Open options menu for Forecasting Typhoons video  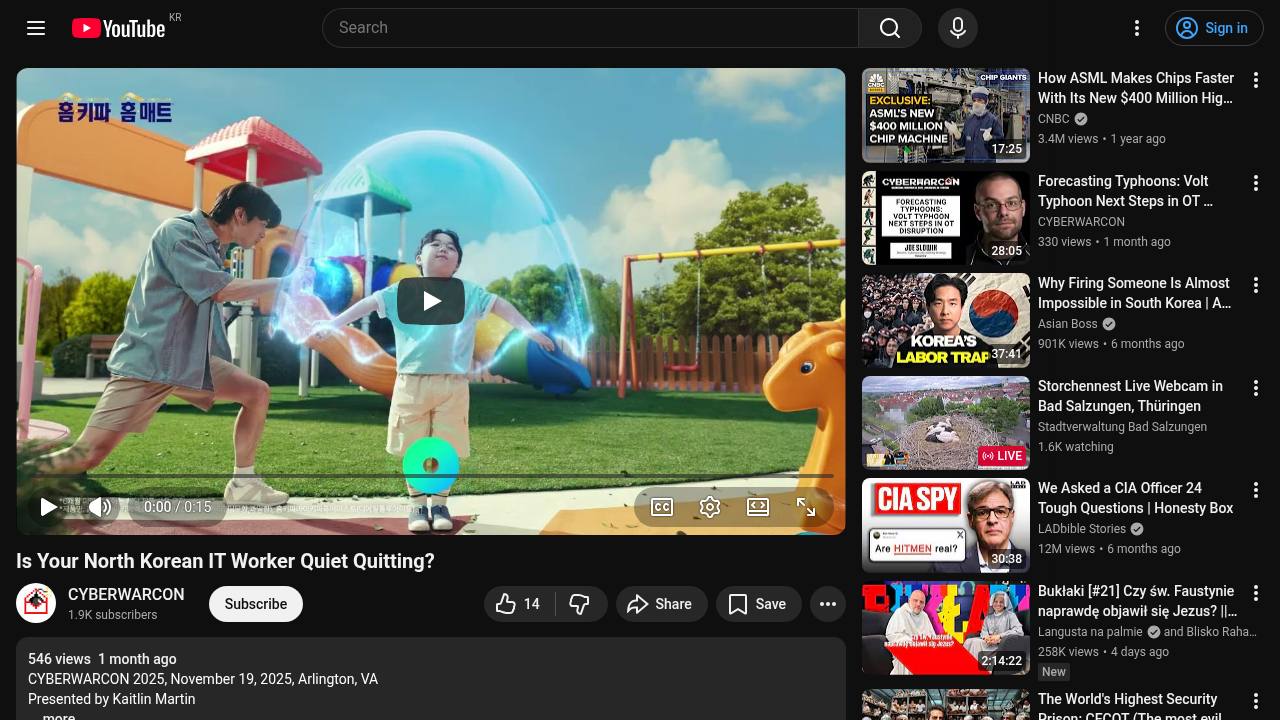(x=1256, y=183)
